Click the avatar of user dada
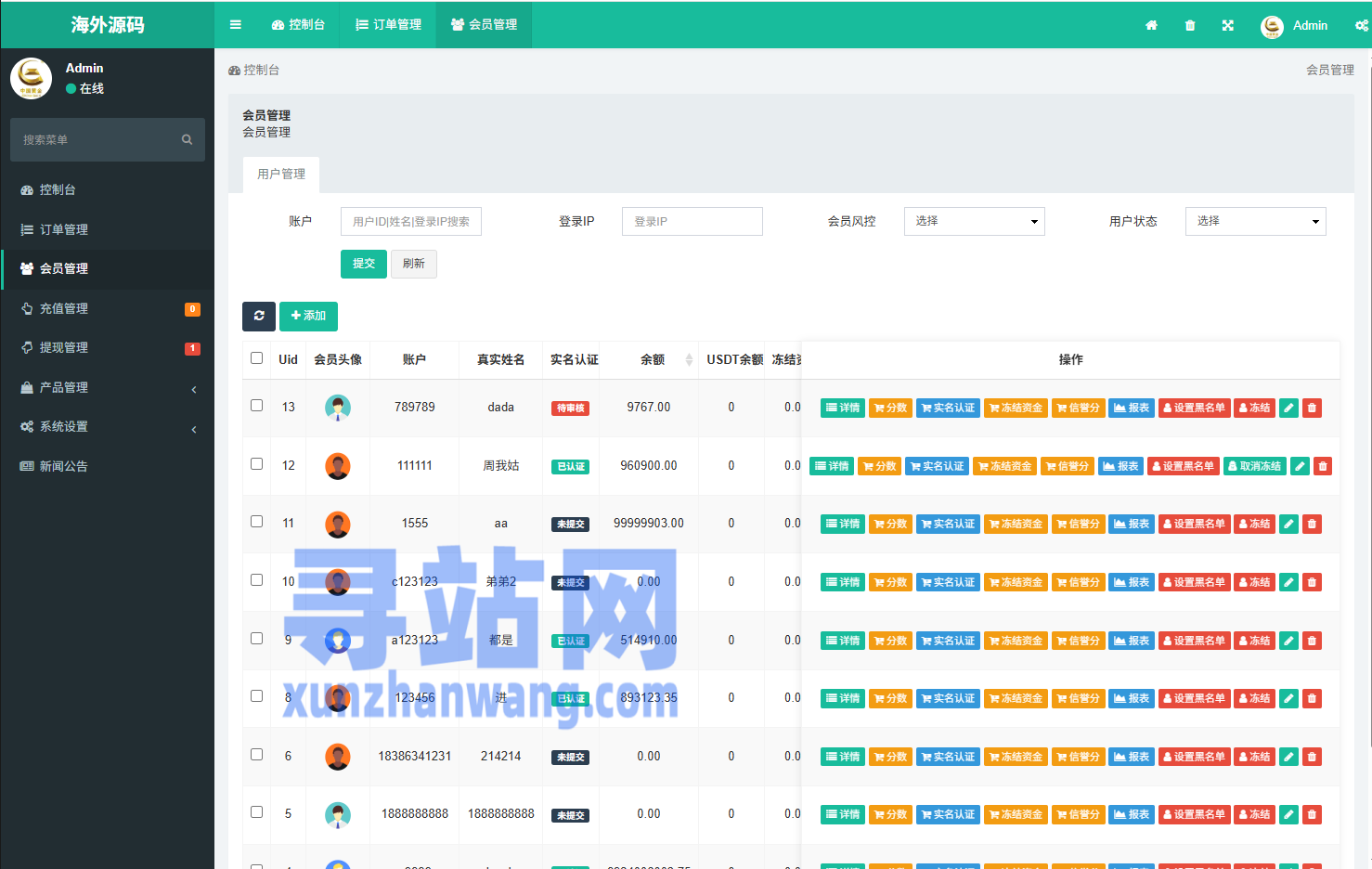Image resolution: width=1372 pixels, height=869 pixels. click(338, 408)
